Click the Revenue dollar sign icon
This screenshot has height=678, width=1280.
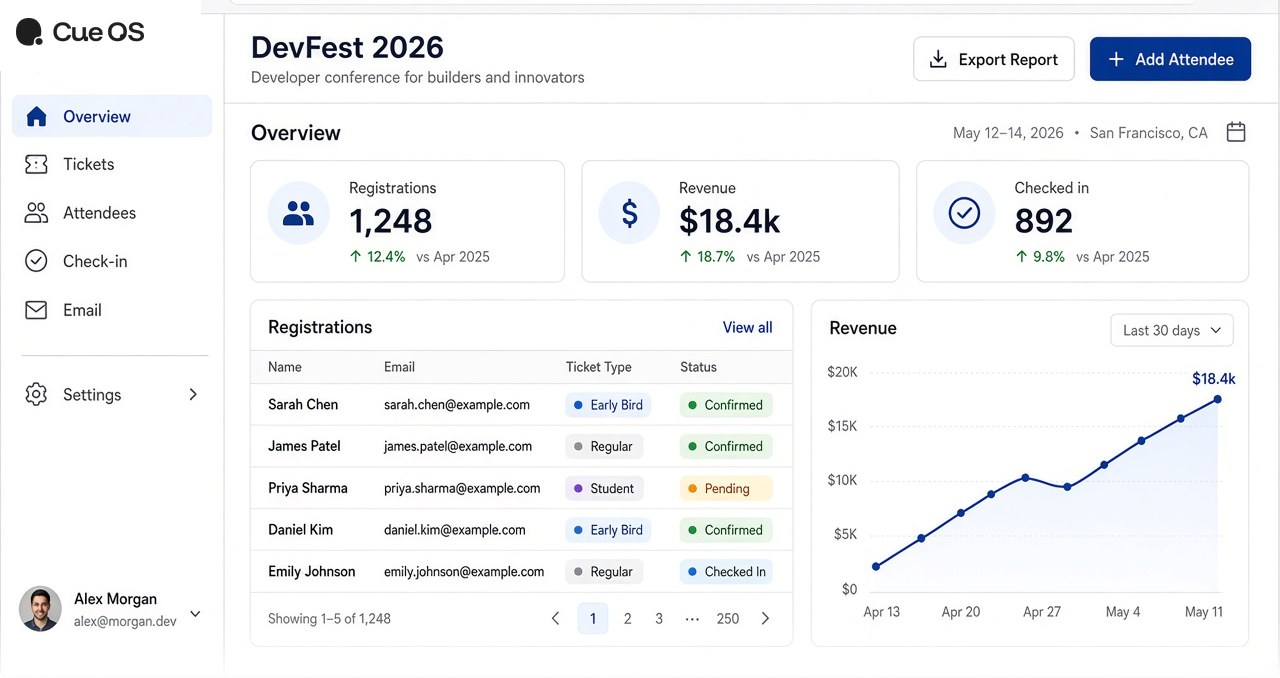tap(629, 213)
